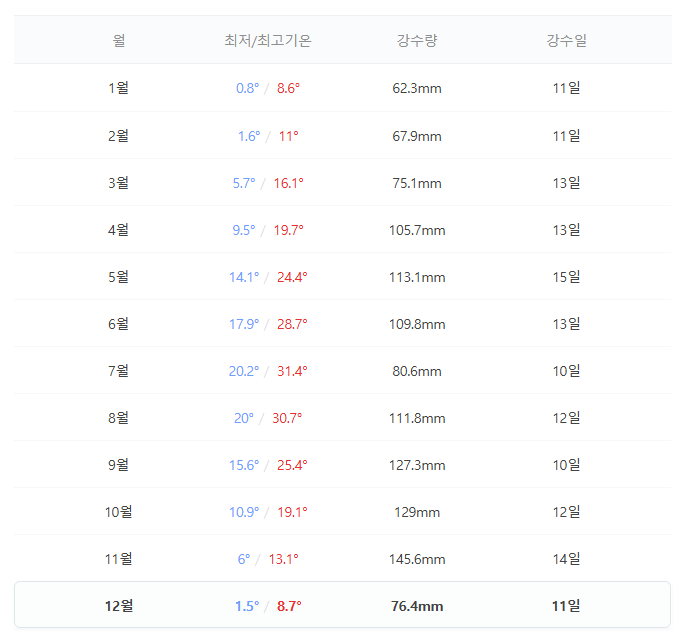This screenshot has width=685, height=634.
Task: Click low temperature 10.9° in 10월 row
Action: (244, 512)
